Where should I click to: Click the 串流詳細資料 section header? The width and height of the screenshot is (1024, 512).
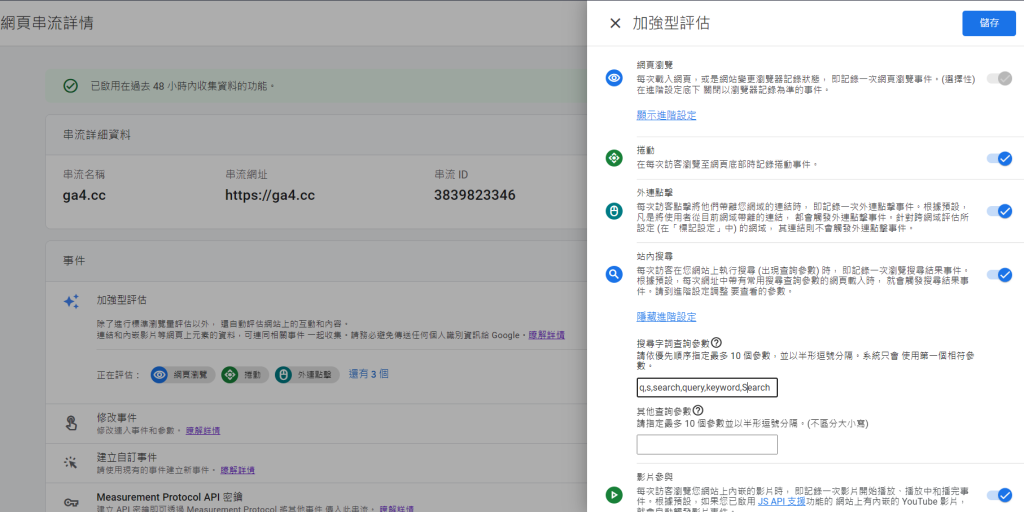97,135
